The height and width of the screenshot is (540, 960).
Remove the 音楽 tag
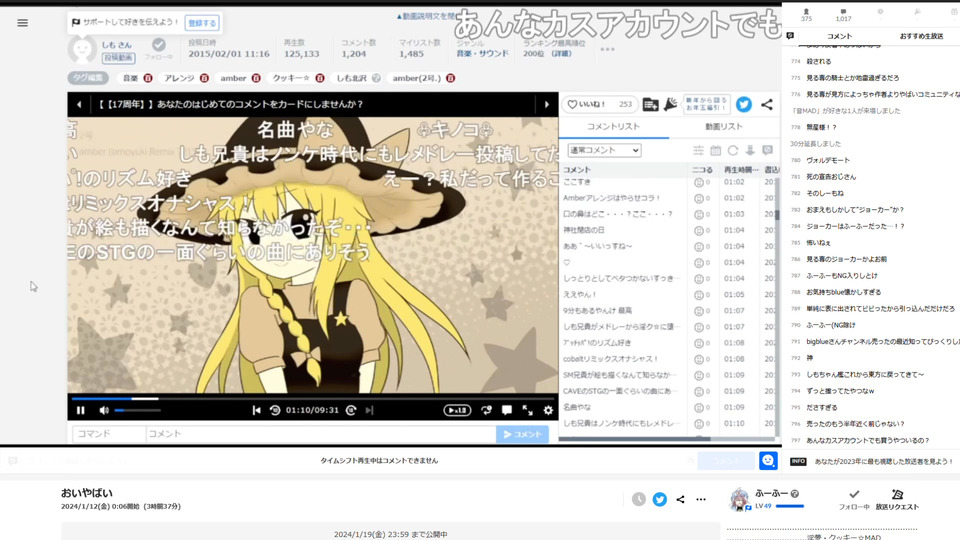click(x=148, y=78)
